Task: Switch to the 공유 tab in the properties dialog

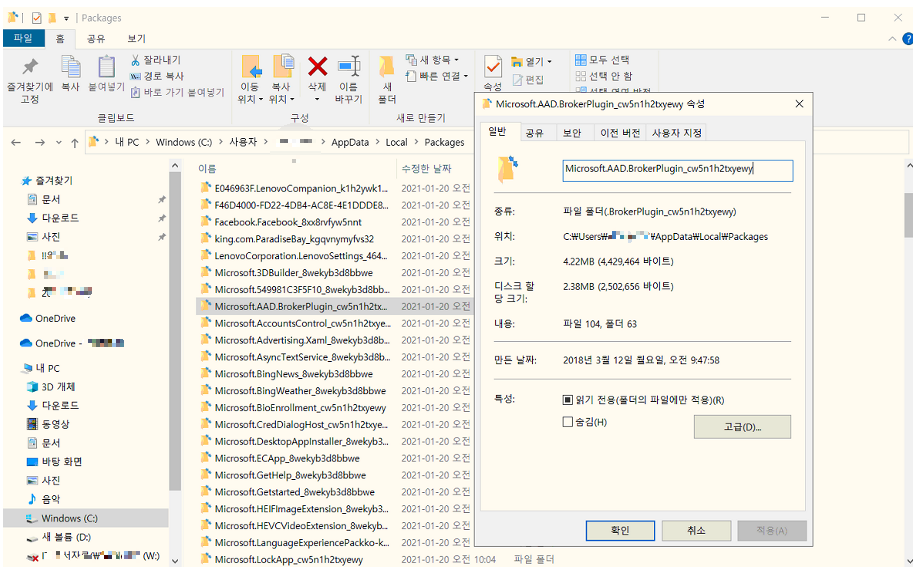Action: (x=534, y=133)
